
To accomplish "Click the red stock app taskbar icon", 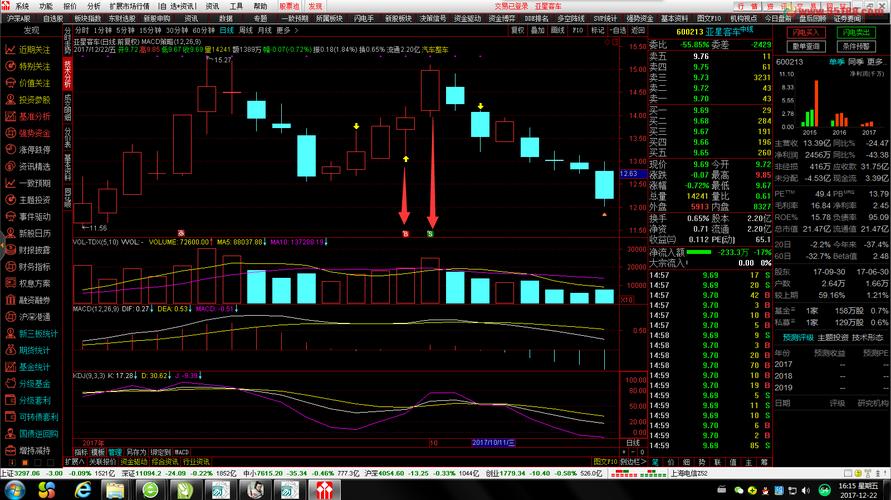I will pos(324,490).
